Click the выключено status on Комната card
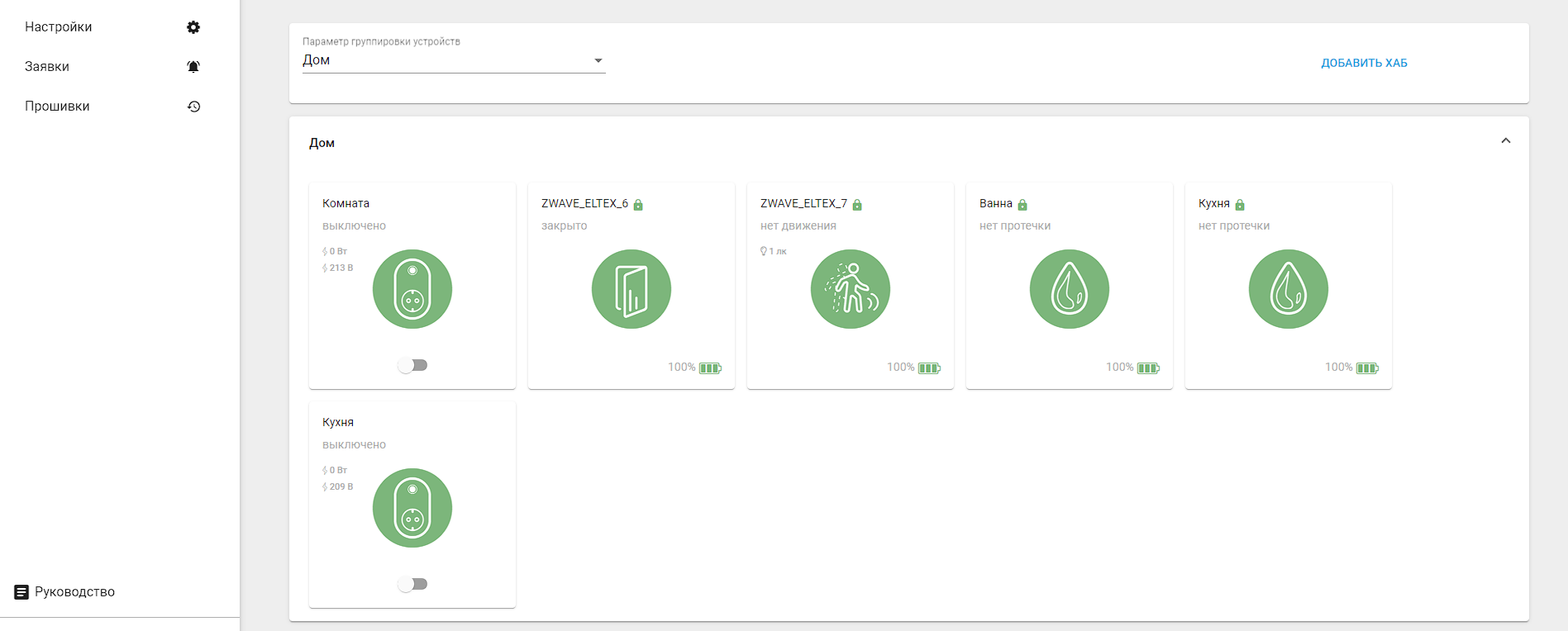The height and width of the screenshot is (631, 1568). (x=354, y=225)
